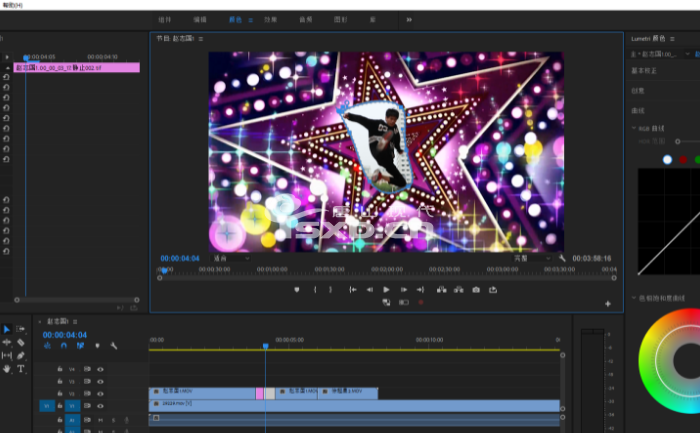Viewport: 700px width, 433px height.
Task: Hide track V2 output with eye
Action: click(x=100, y=394)
